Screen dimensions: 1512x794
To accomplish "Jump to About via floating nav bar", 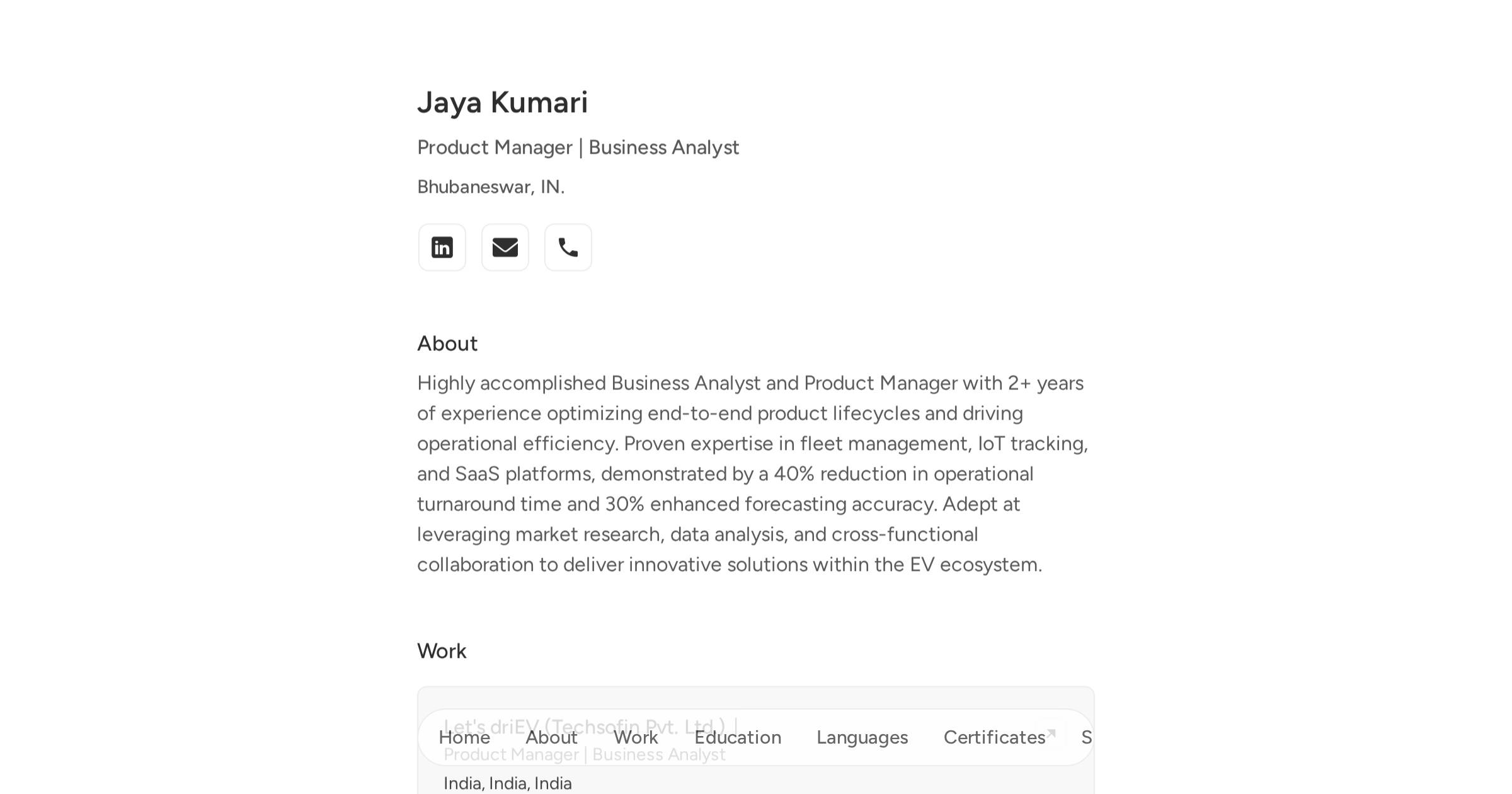I will click(x=552, y=737).
